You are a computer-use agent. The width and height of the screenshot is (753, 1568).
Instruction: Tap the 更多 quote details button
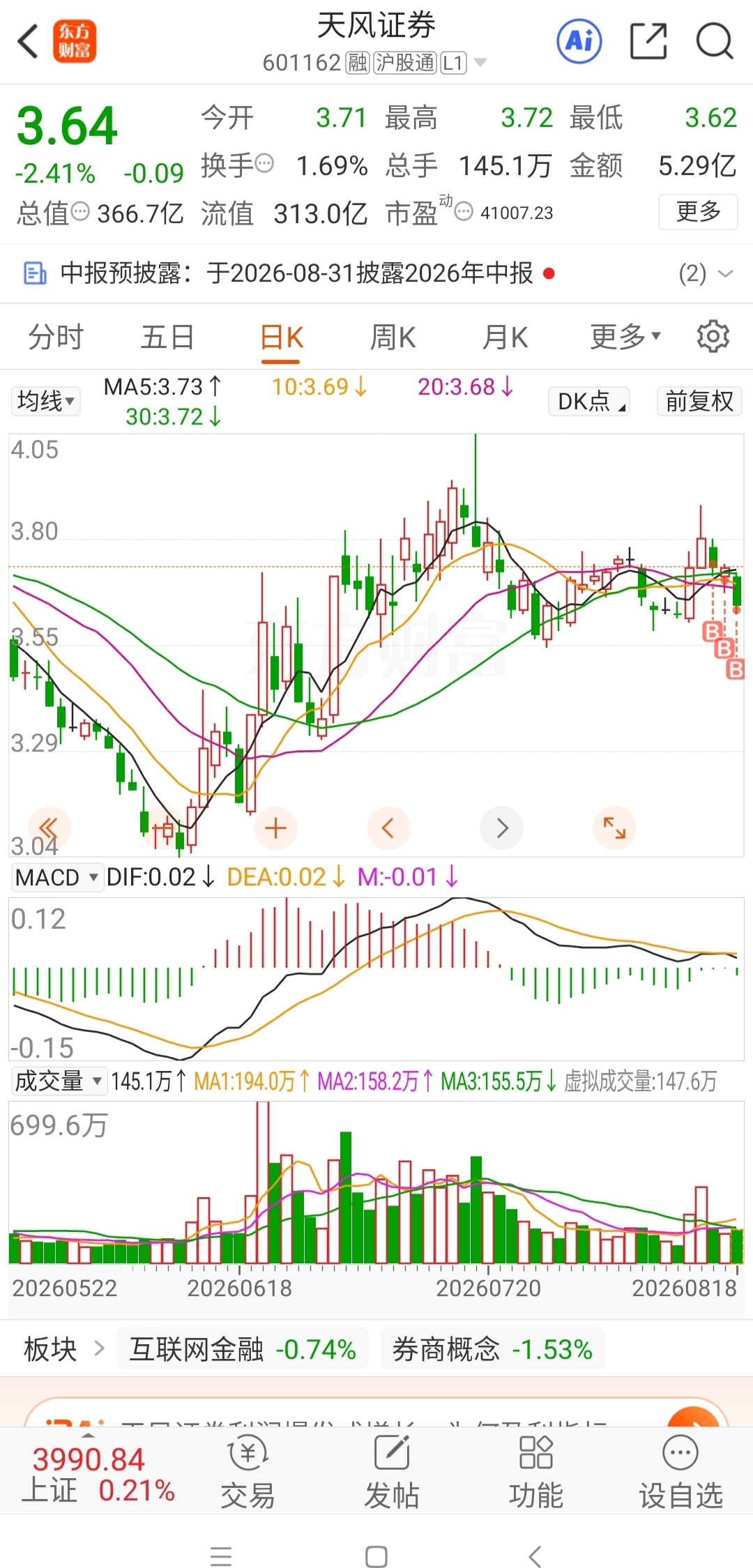pos(698,211)
